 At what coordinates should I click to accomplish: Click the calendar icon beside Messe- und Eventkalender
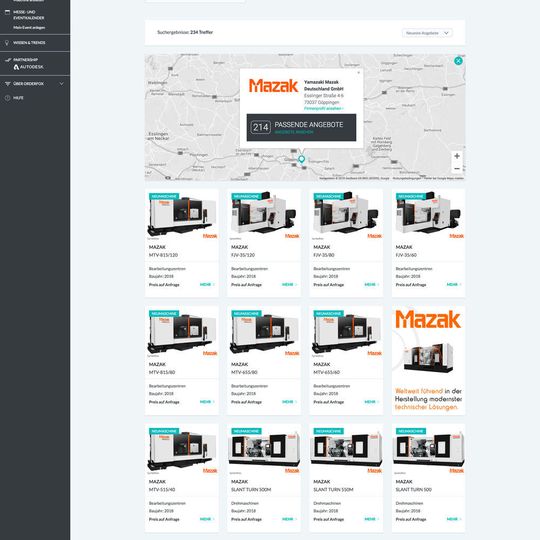click(x=7, y=12)
